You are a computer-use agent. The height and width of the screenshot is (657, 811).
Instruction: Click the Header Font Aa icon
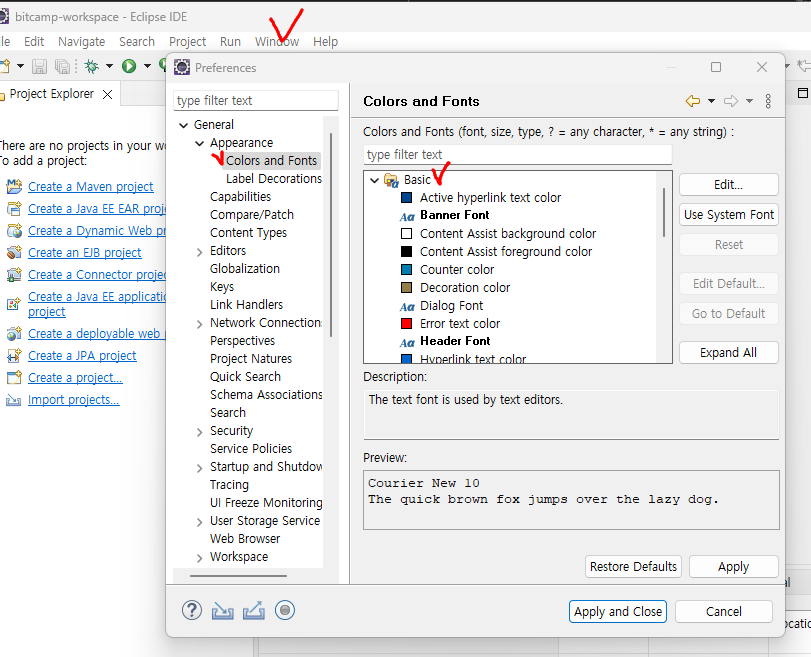tap(407, 342)
